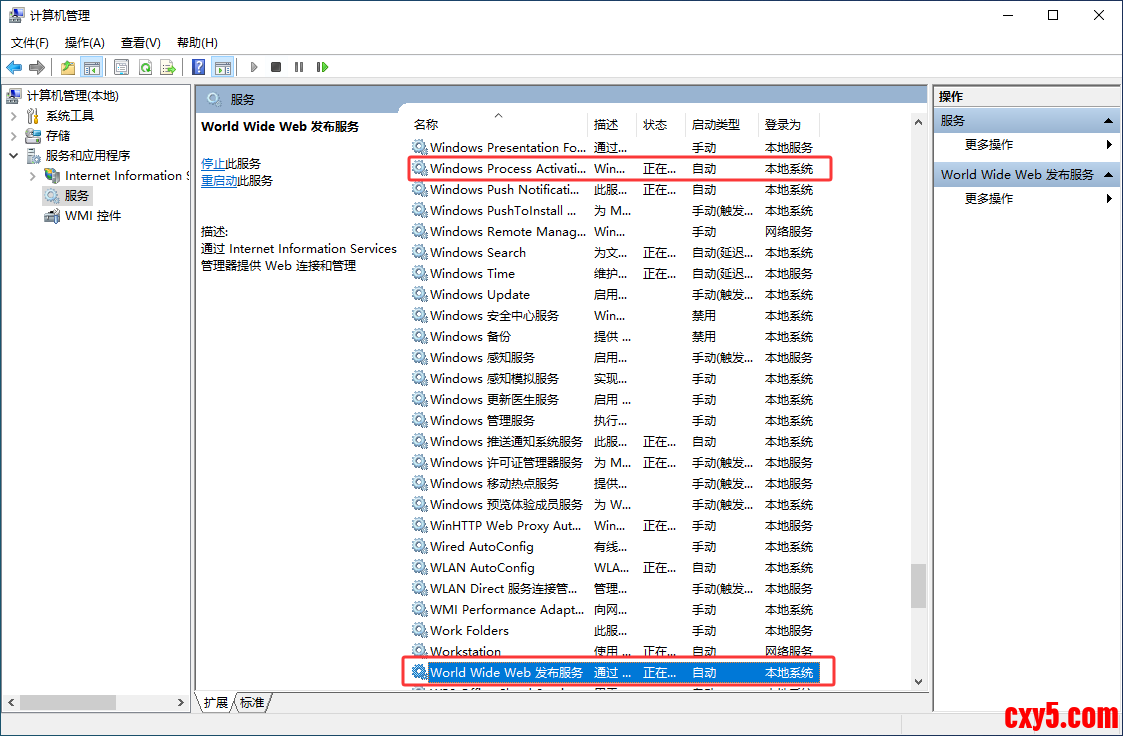Click the Back arrow toolbar icon
The height and width of the screenshot is (736, 1123).
[14, 67]
